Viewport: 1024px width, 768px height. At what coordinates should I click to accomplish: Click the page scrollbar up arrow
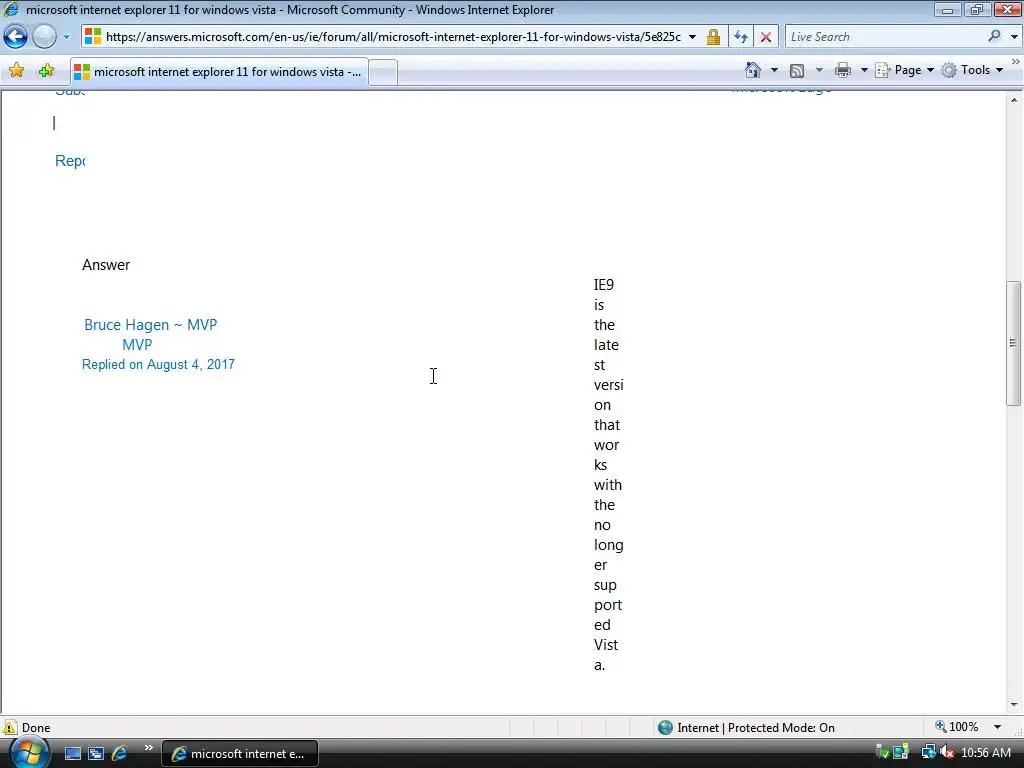[x=1014, y=100]
